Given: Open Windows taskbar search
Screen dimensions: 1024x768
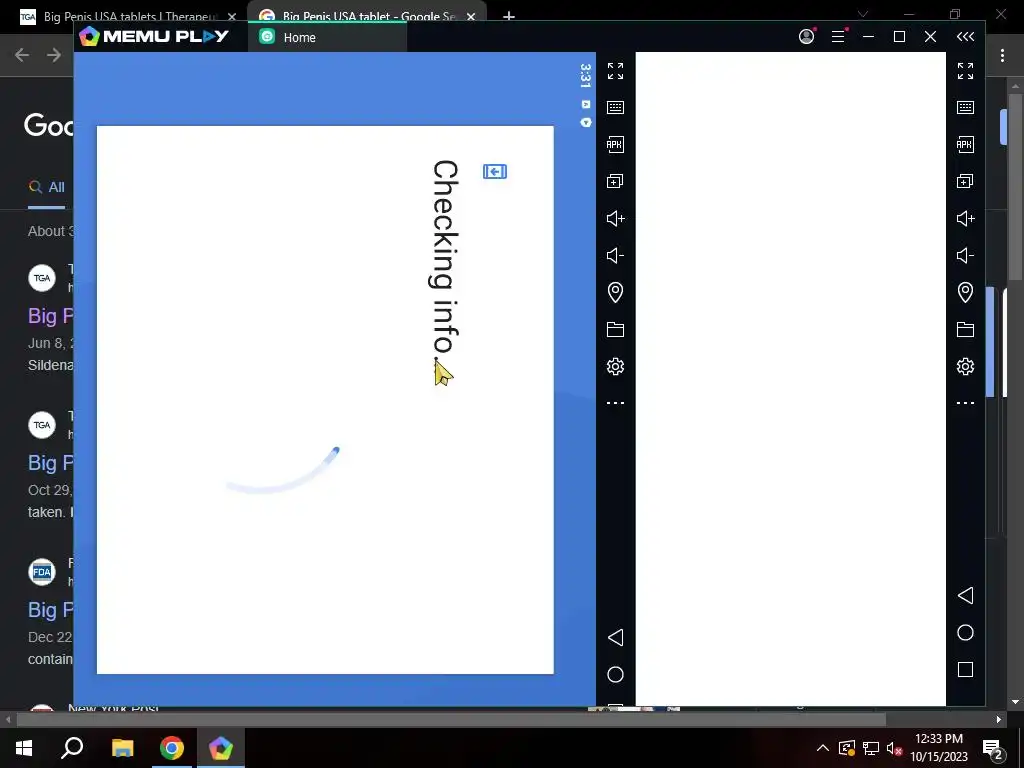Looking at the screenshot, I should click(x=72, y=748).
